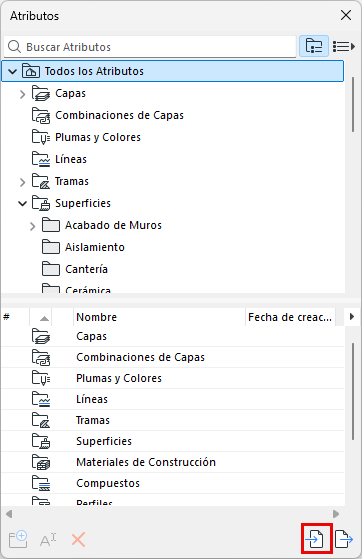Viewport: 362px width, 559px height.
Task: Select Tramas row name in list
Action: coord(93,420)
